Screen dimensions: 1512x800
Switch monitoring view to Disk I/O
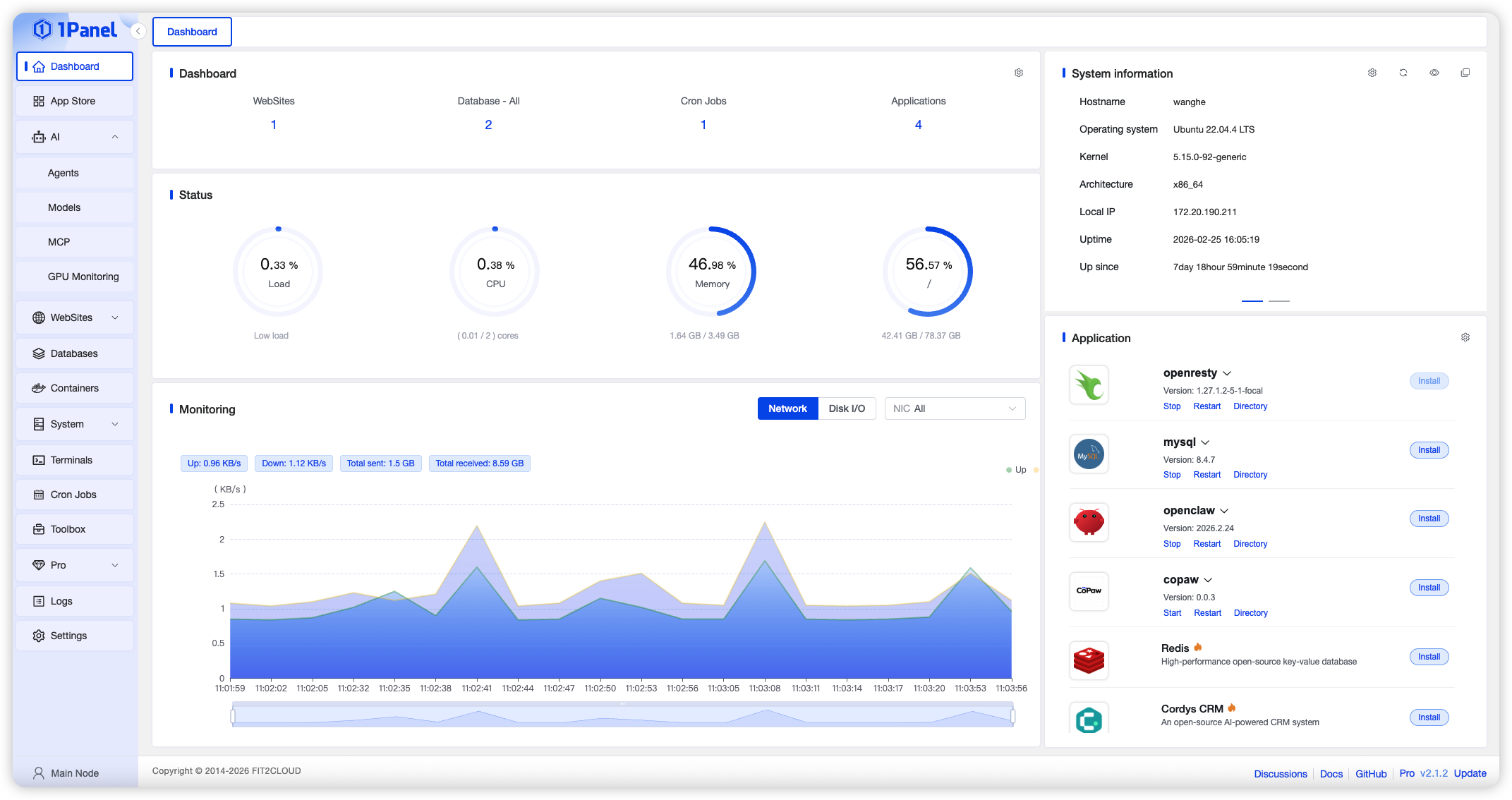pos(847,408)
